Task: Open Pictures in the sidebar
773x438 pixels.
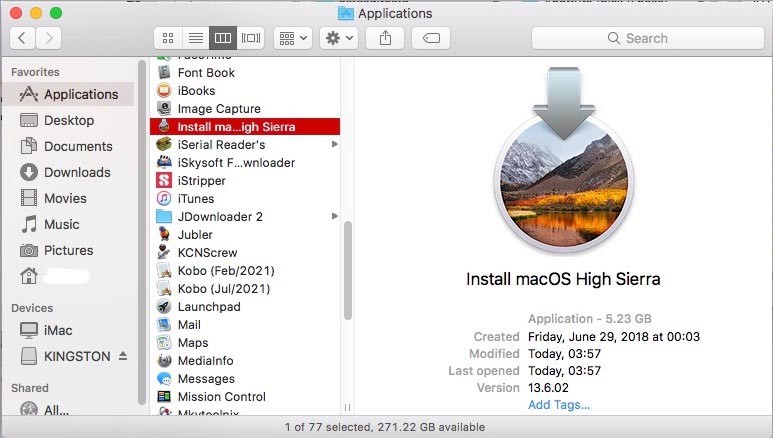Action: tap(69, 251)
